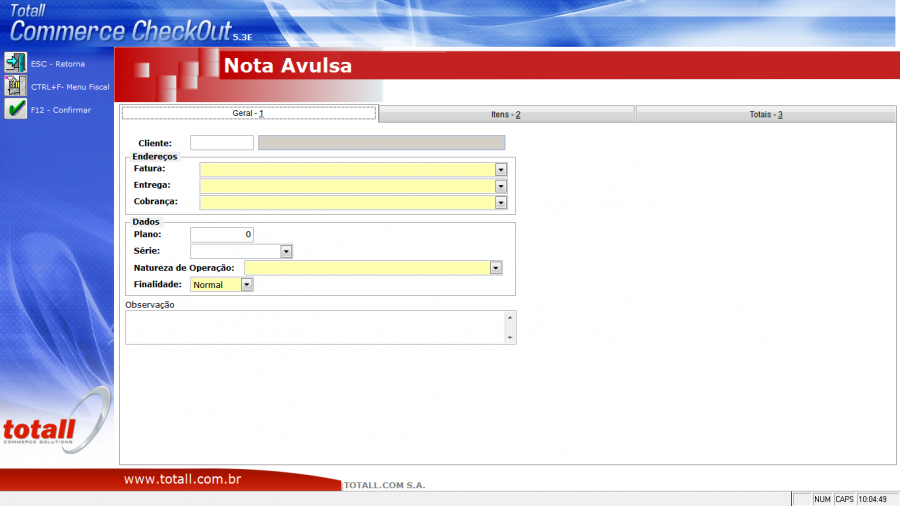Click the F12 - Confirmar label
The image size is (900, 506).
coord(61,110)
